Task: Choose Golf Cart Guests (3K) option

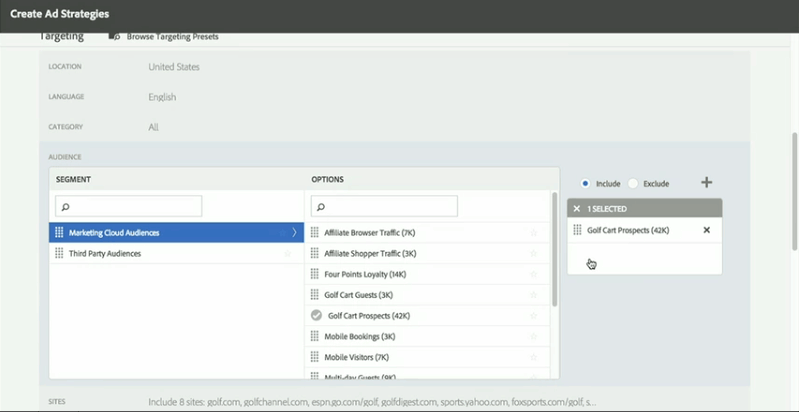Action: coord(427,295)
